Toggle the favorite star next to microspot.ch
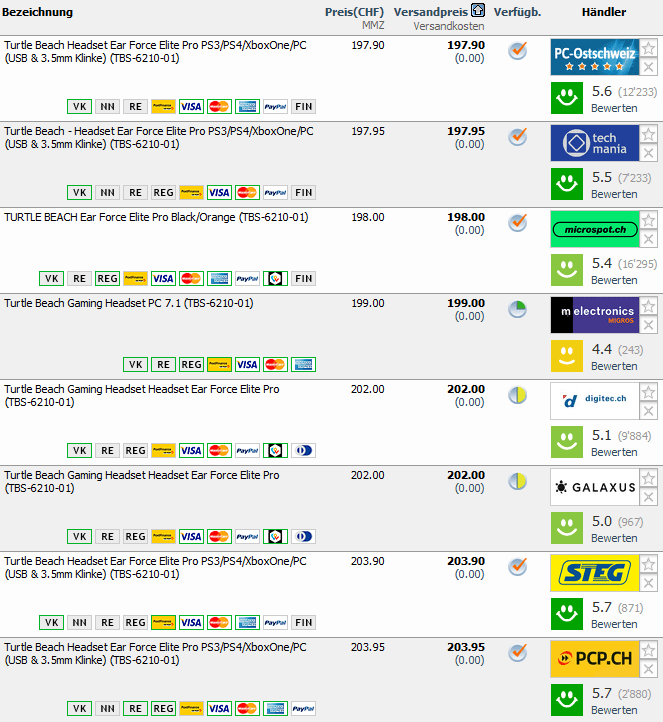This screenshot has height=722, width=663. pos(648,220)
